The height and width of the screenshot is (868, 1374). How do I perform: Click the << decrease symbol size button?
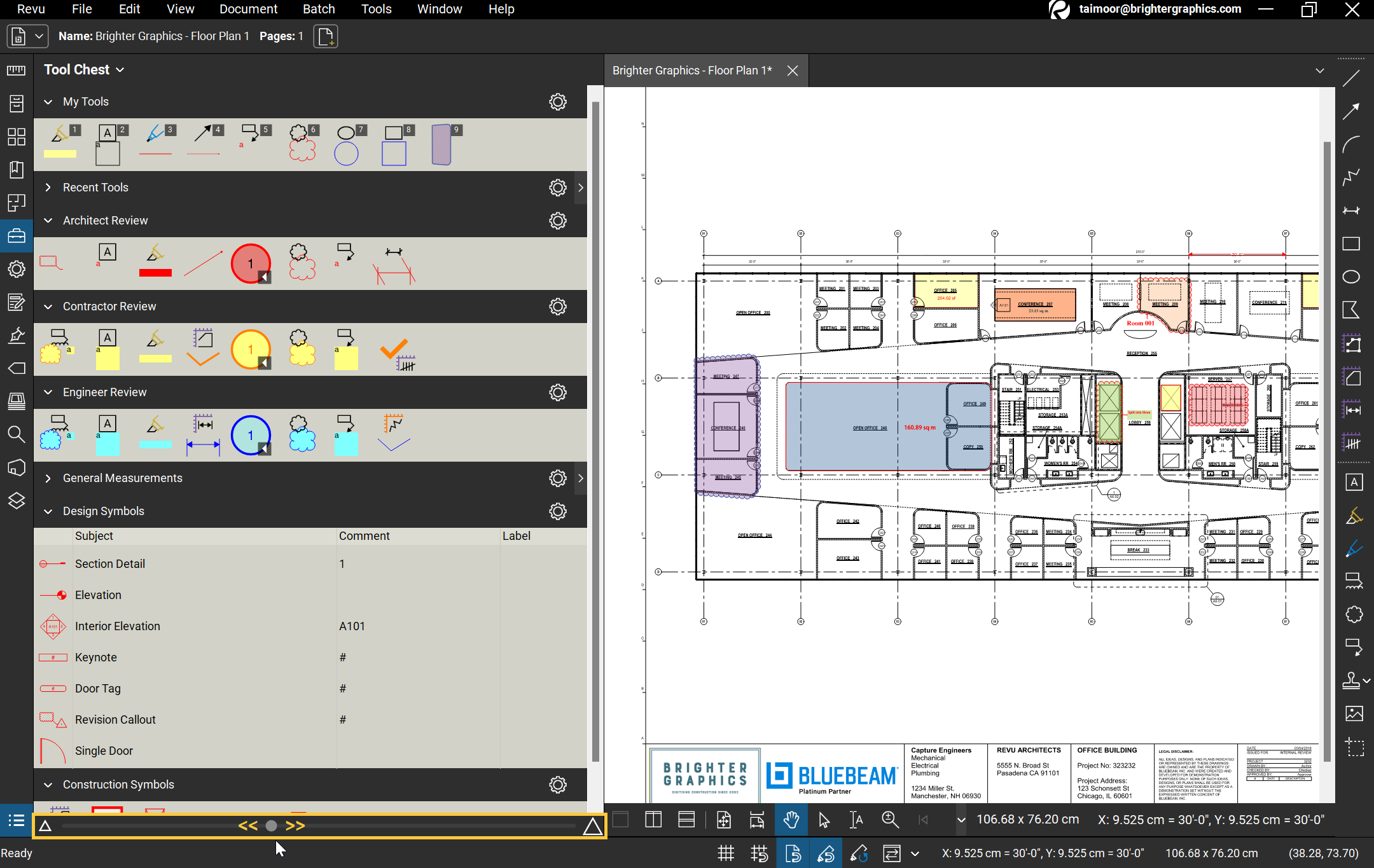[x=247, y=826]
